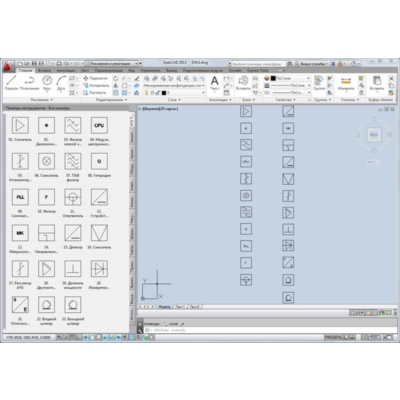The width and height of the screenshot is (400, 400).
Task: Pick the PLL synthesizer symbol in palette
Action: 20,197
